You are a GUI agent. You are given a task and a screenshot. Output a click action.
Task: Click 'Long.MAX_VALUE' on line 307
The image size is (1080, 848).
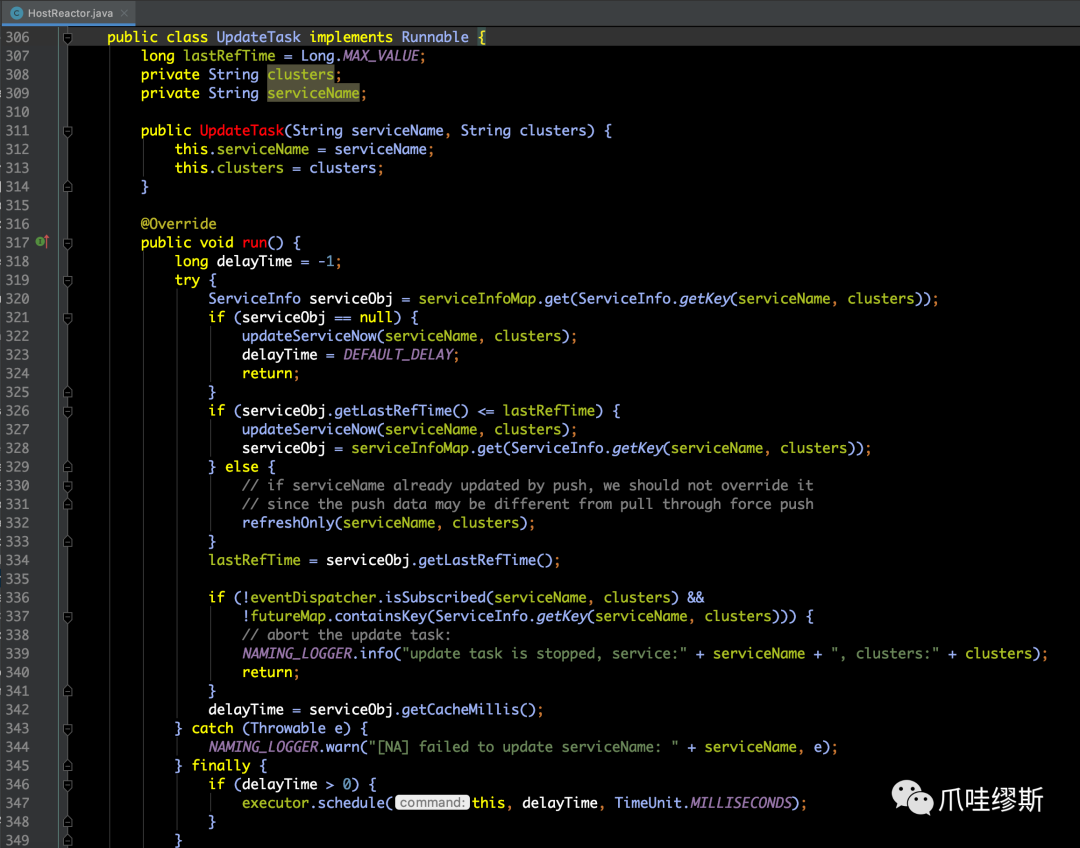pos(360,56)
